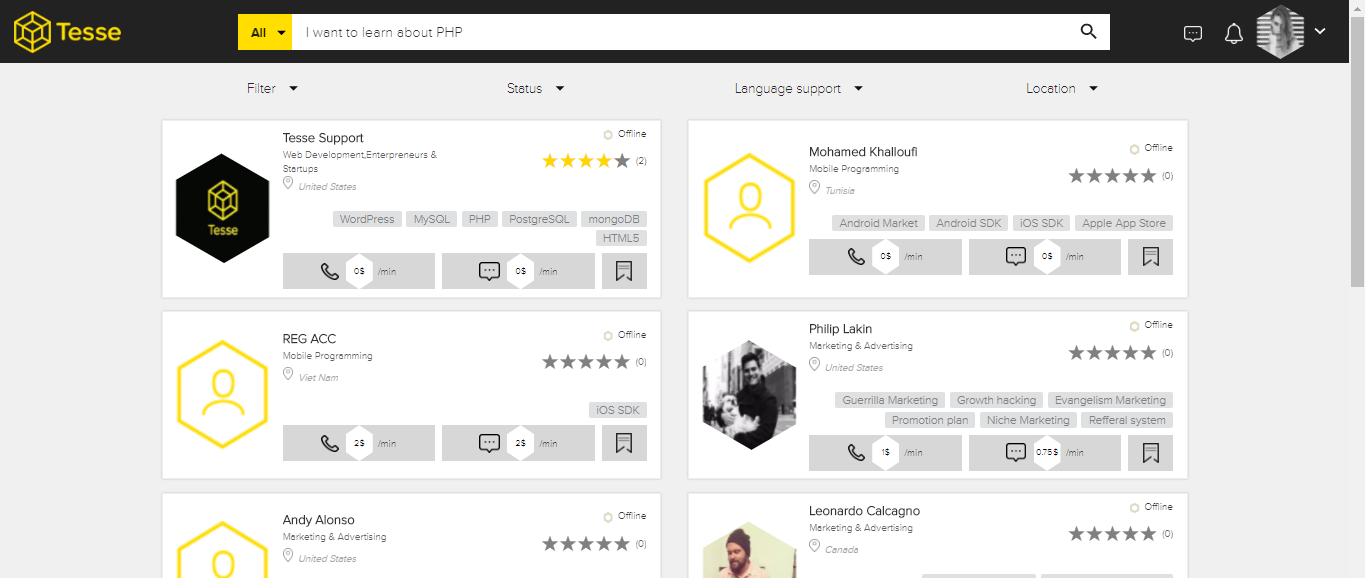Viewport: 1365px width, 578px height.
Task: Open Leonardo Calcagno profile name
Action: tap(864, 511)
